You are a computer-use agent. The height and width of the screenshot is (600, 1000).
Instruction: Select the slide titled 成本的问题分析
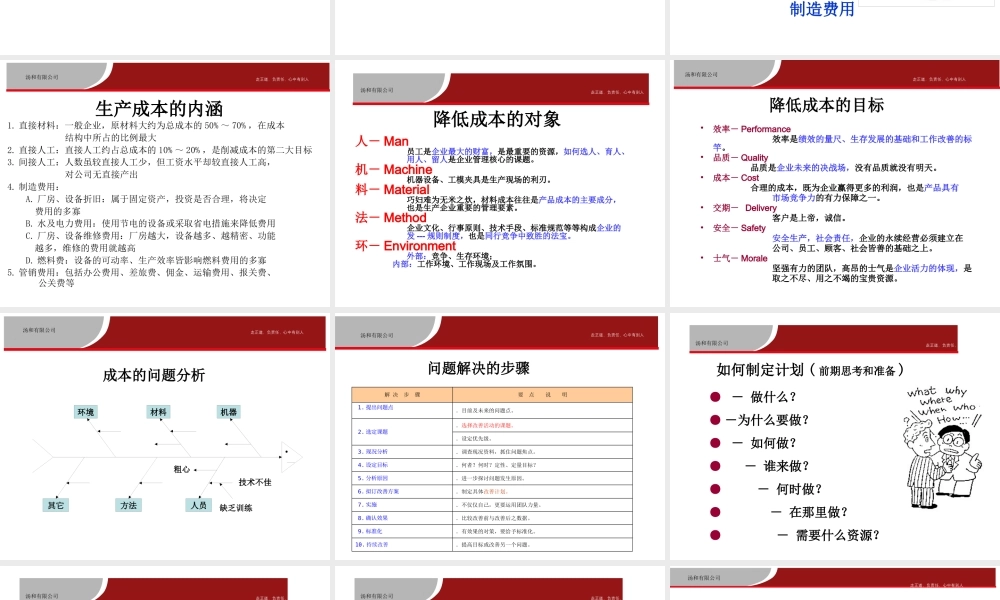coord(165,436)
